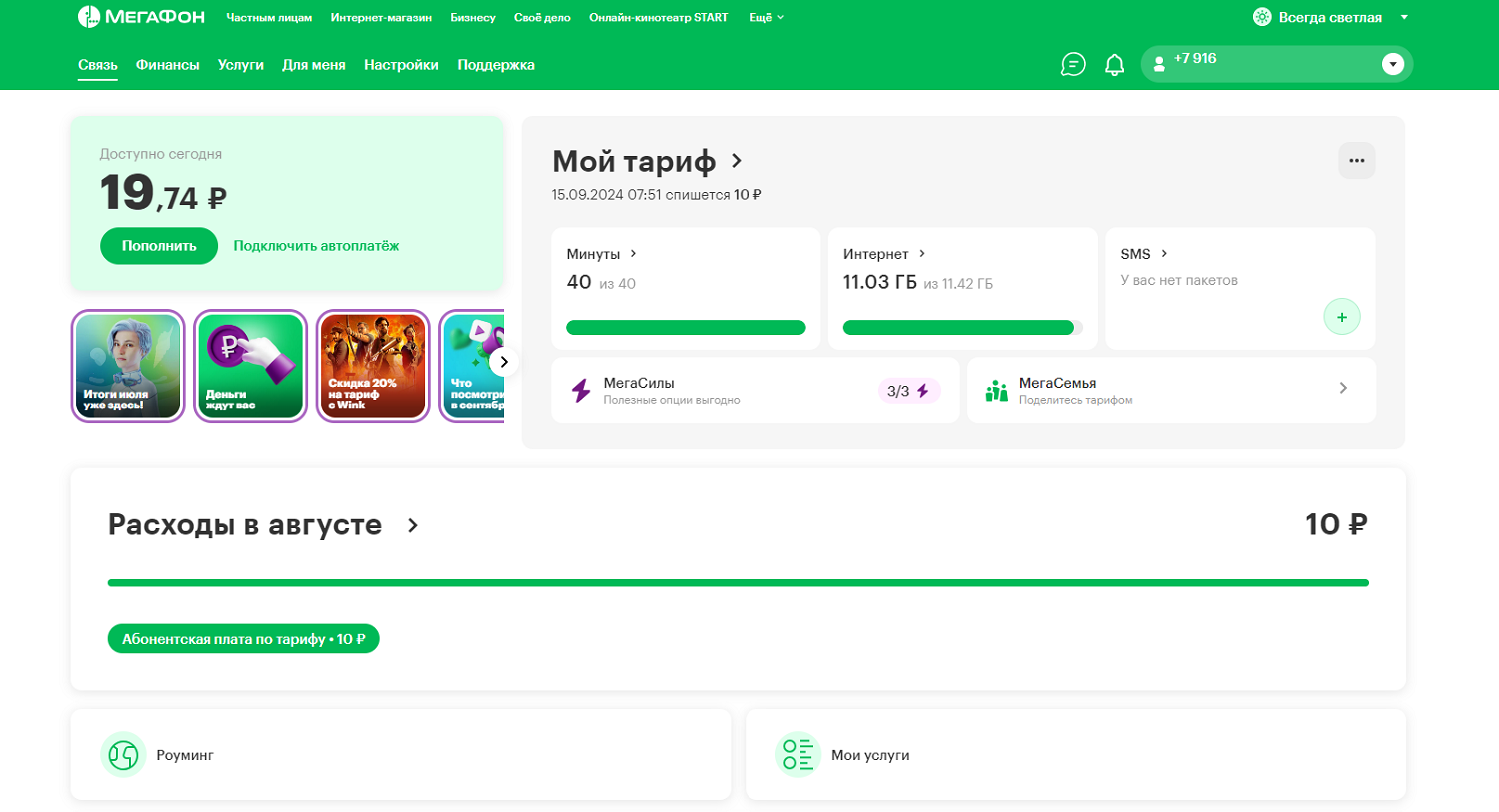
Task: Click the 19,74 ₽ balance amount
Action: 163,192
